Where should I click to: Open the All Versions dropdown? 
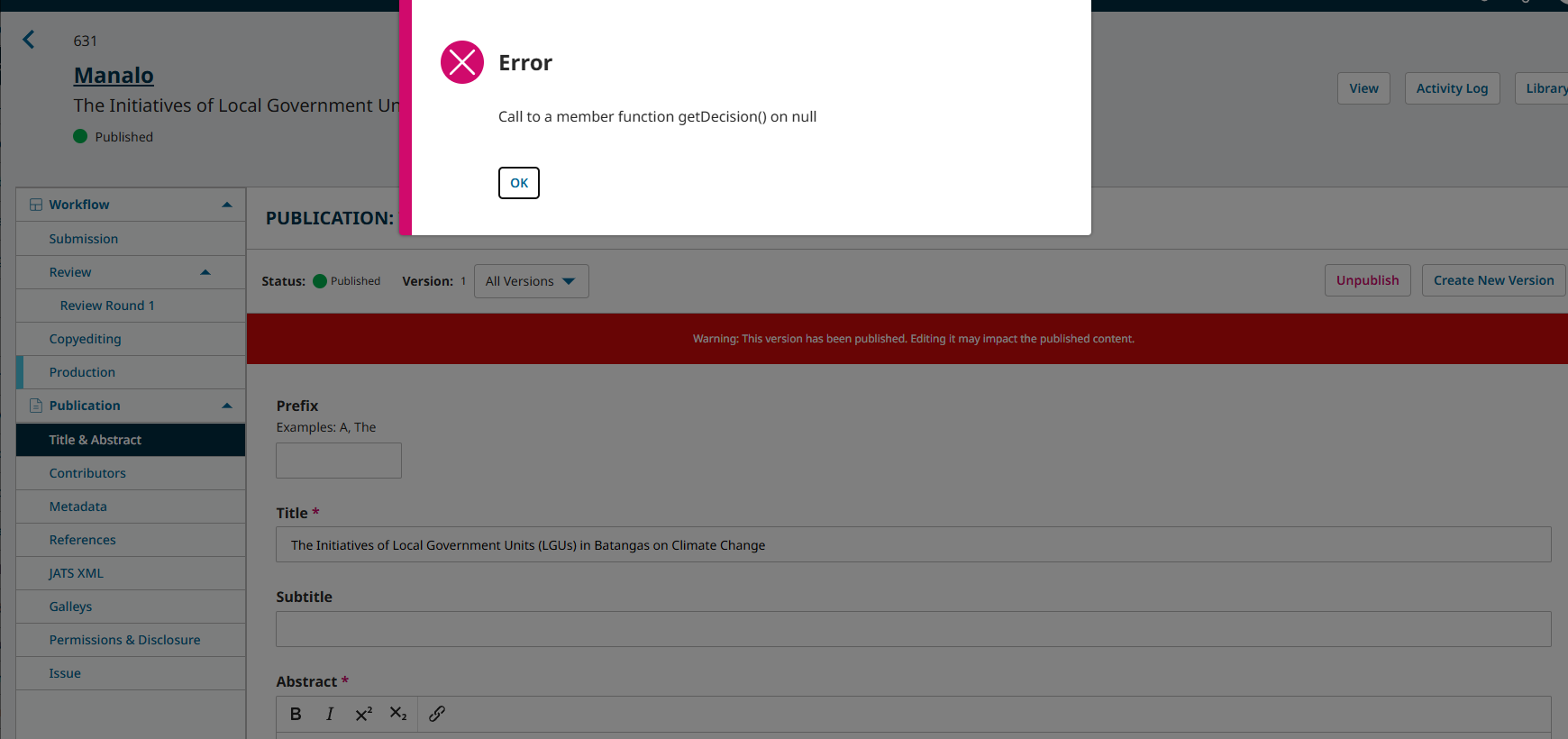pos(531,281)
